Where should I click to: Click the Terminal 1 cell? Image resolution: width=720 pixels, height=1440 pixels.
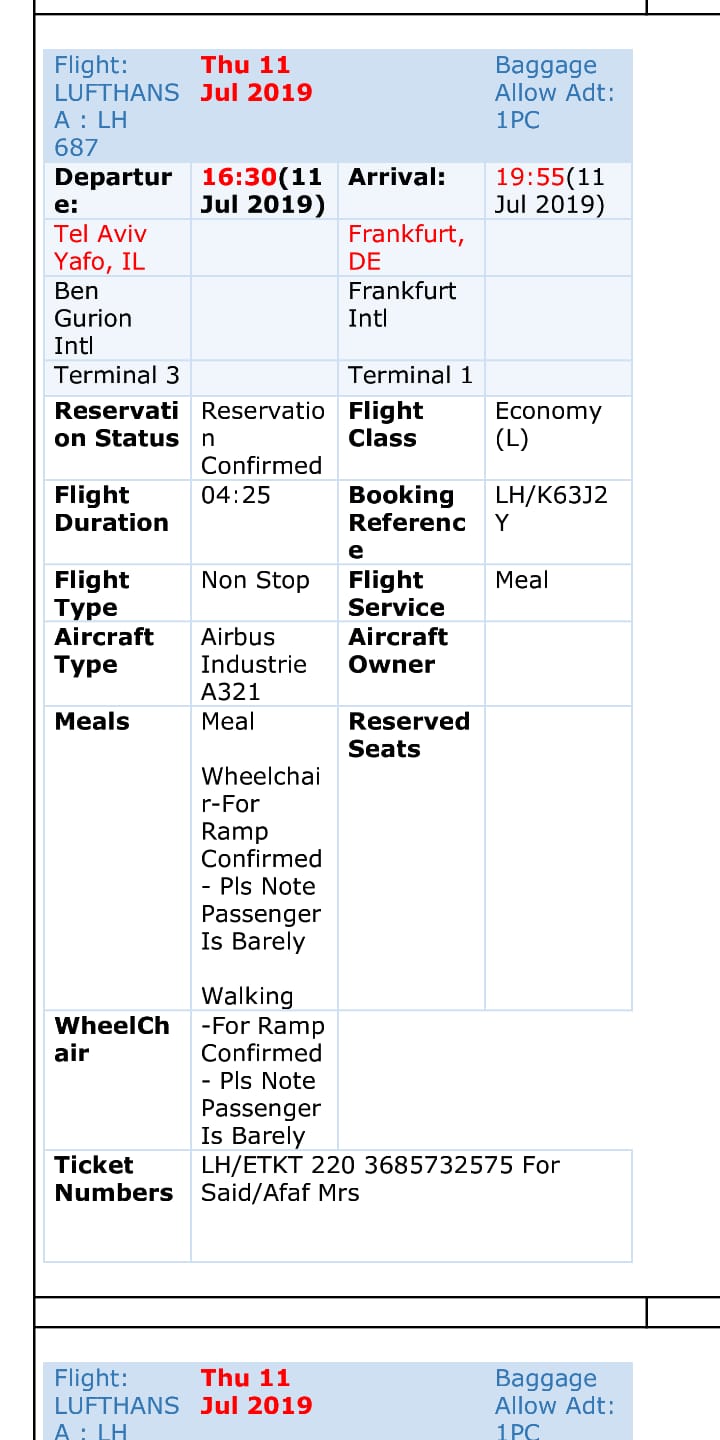[x=410, y=376]
